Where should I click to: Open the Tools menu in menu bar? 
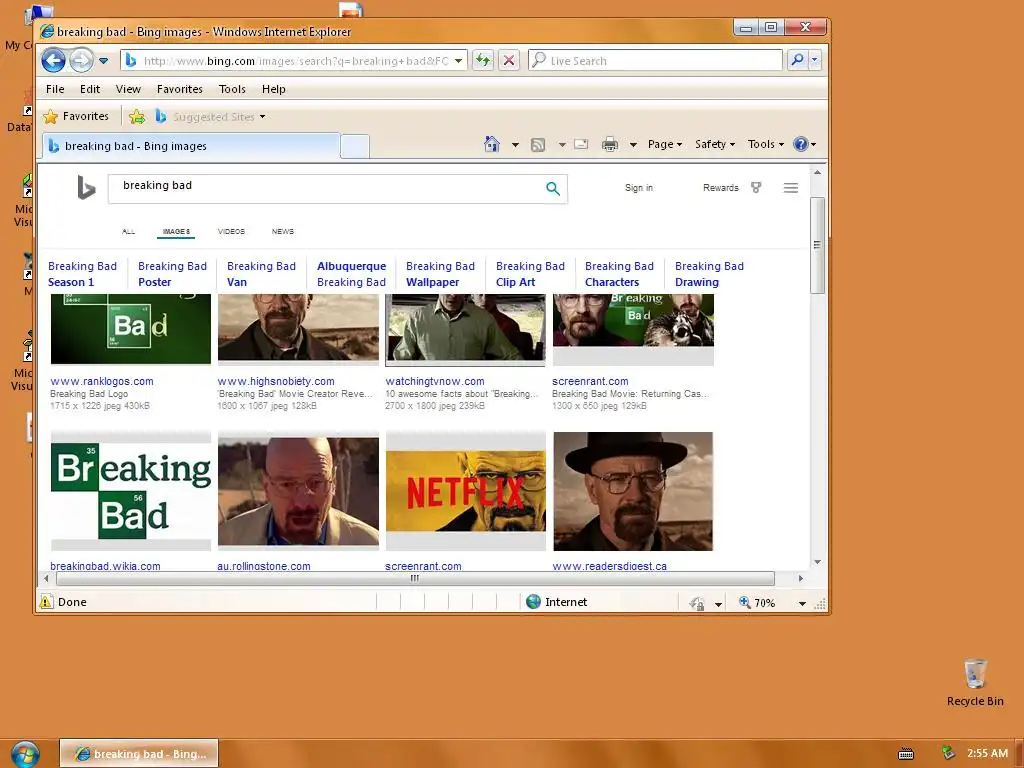[232, 89]
